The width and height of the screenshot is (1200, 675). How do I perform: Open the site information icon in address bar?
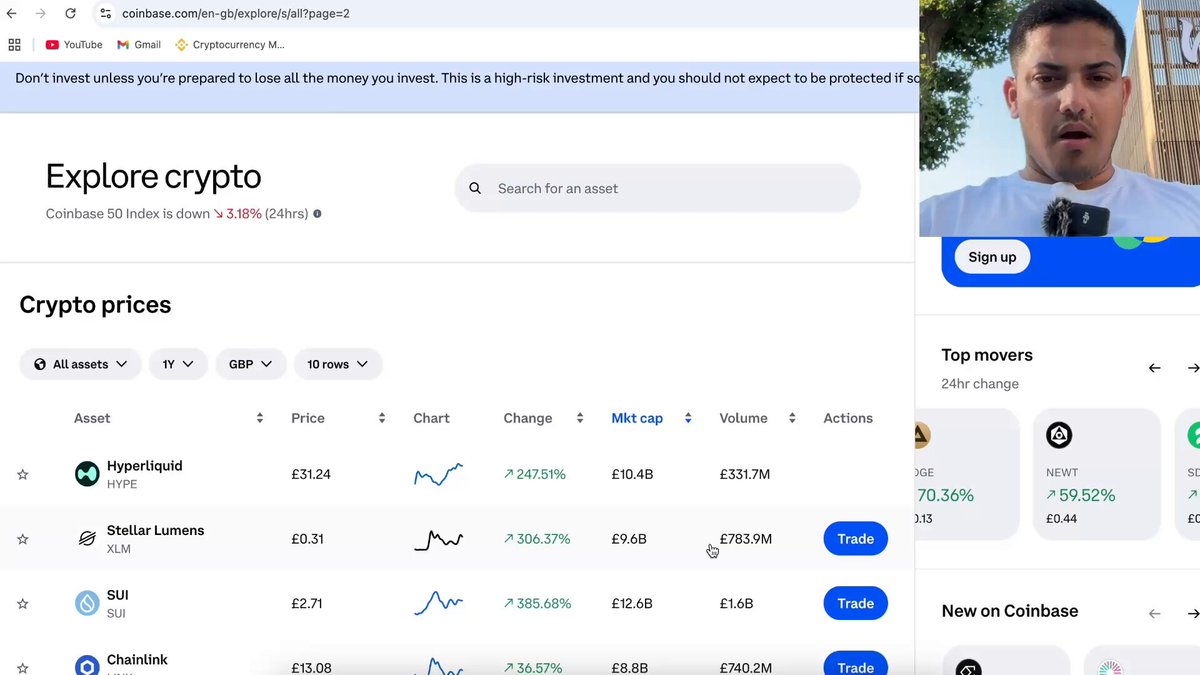[106, 14]
